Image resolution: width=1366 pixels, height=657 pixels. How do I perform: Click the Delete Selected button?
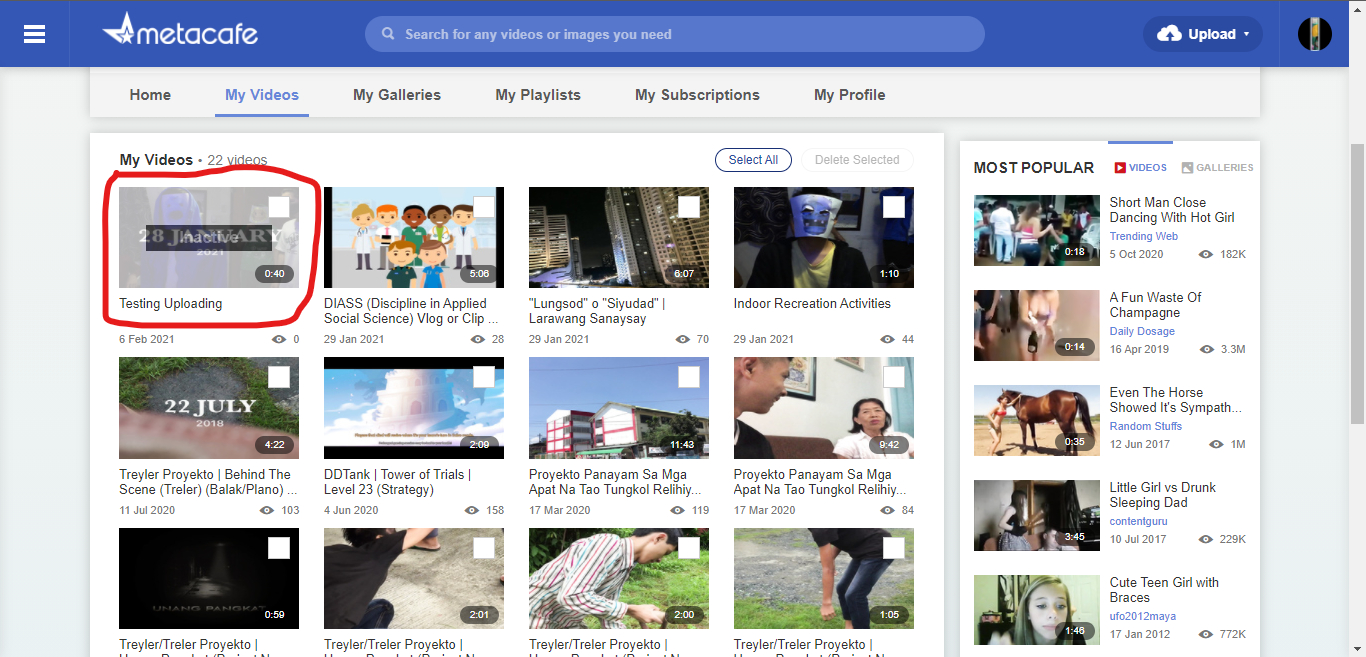857,160
